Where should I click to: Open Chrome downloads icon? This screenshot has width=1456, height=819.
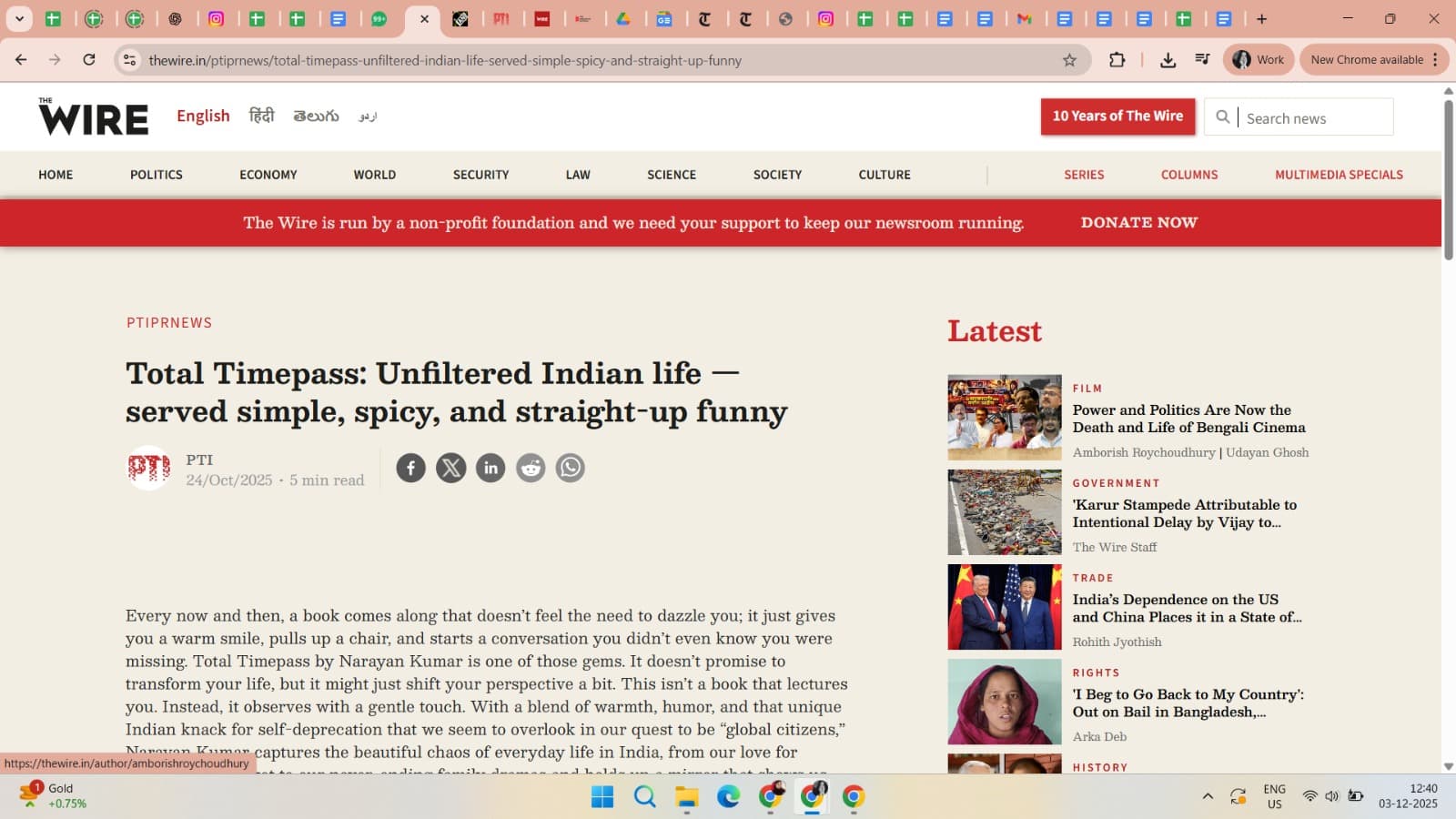1168,60
